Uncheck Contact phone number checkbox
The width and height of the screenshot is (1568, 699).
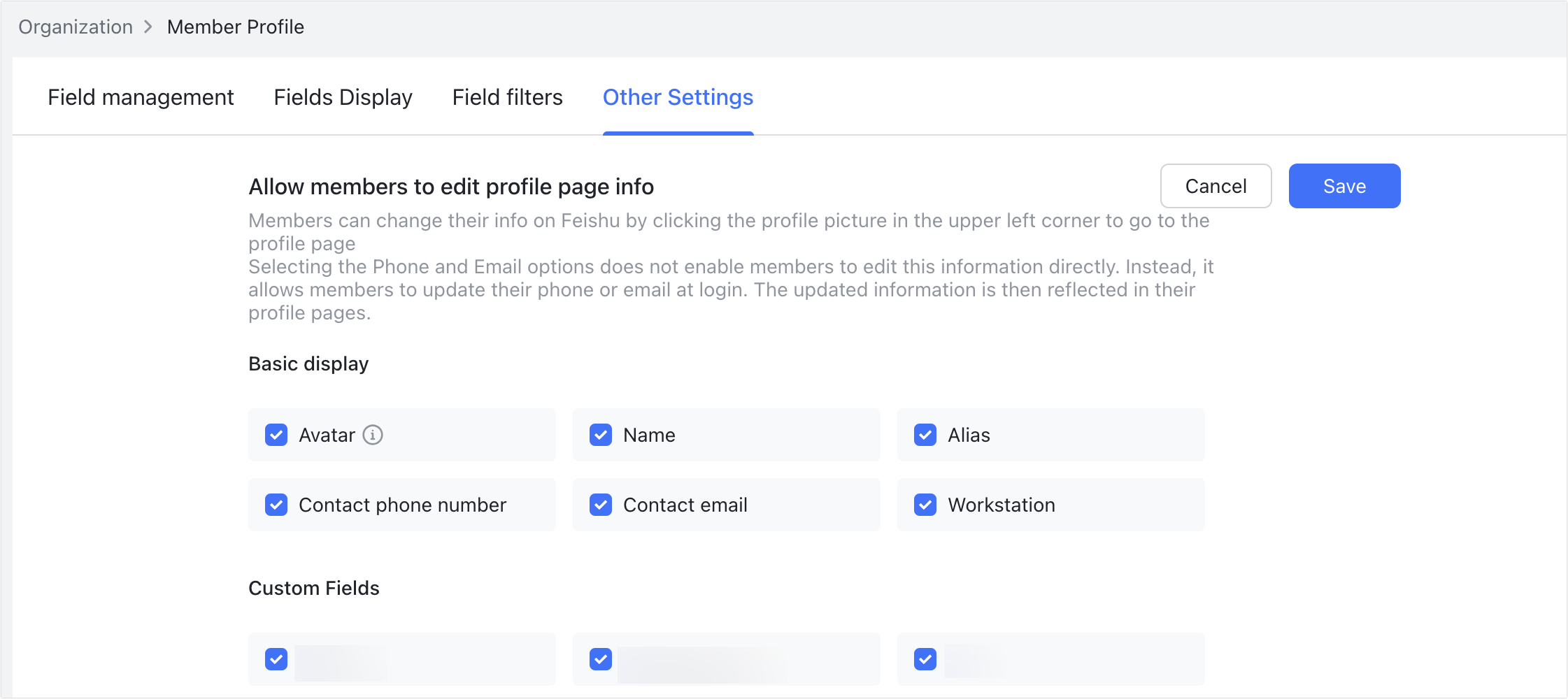pos(276,505)
